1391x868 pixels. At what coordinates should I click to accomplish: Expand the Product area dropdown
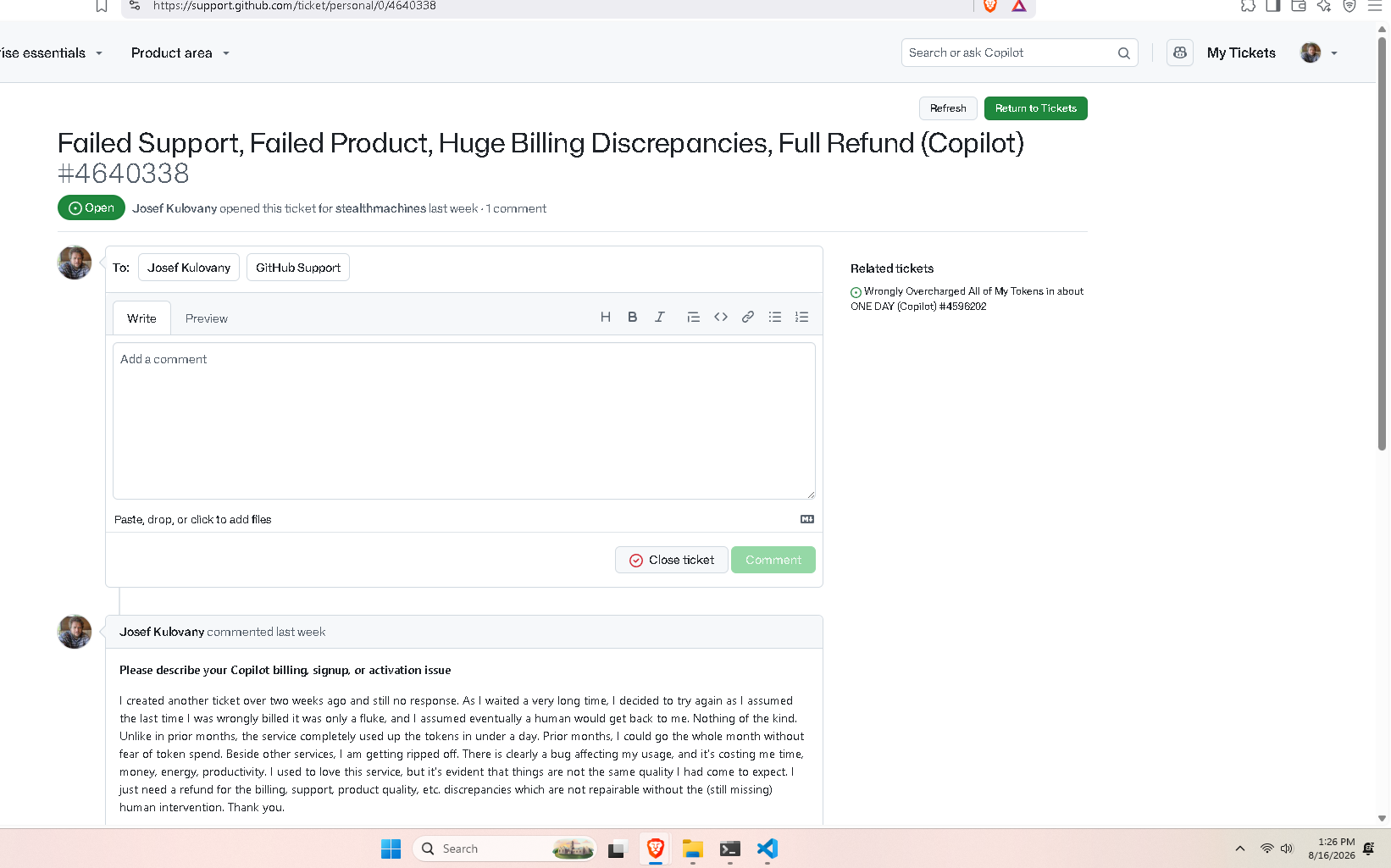[180, 53]
